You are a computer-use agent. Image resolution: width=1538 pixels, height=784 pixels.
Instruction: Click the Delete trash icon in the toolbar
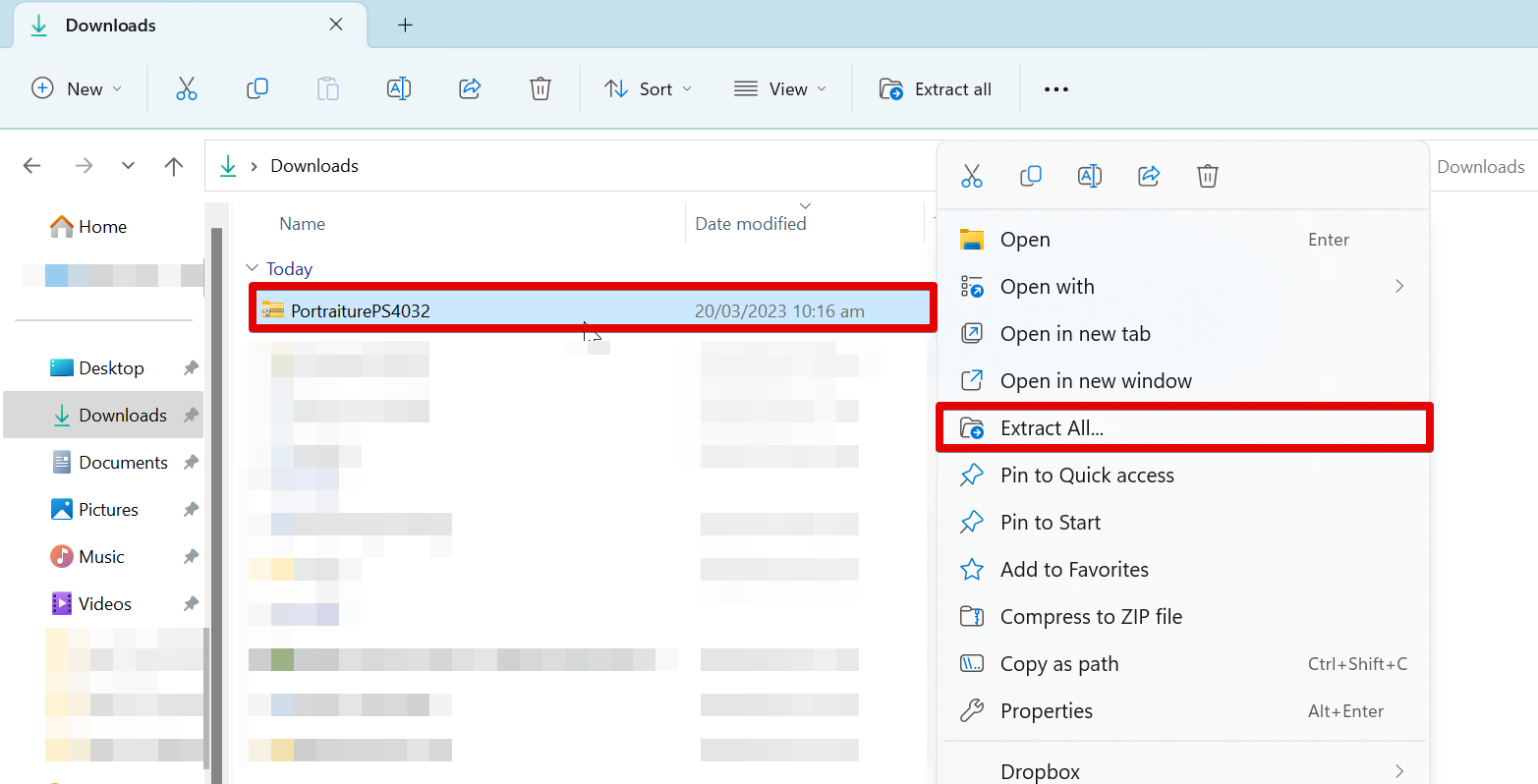[541, 89]
